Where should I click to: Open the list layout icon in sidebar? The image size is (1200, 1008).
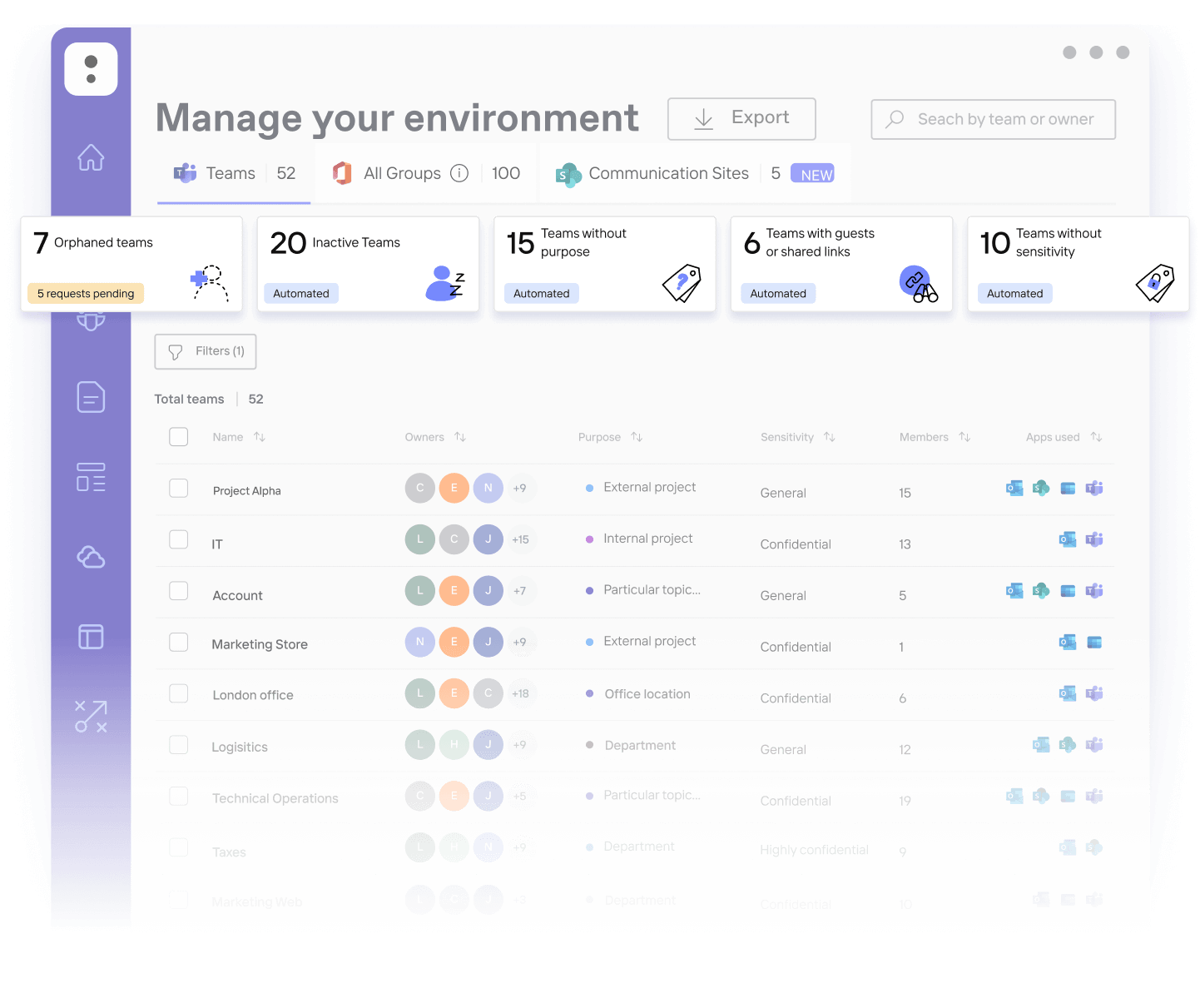click(x=91, y=477)
